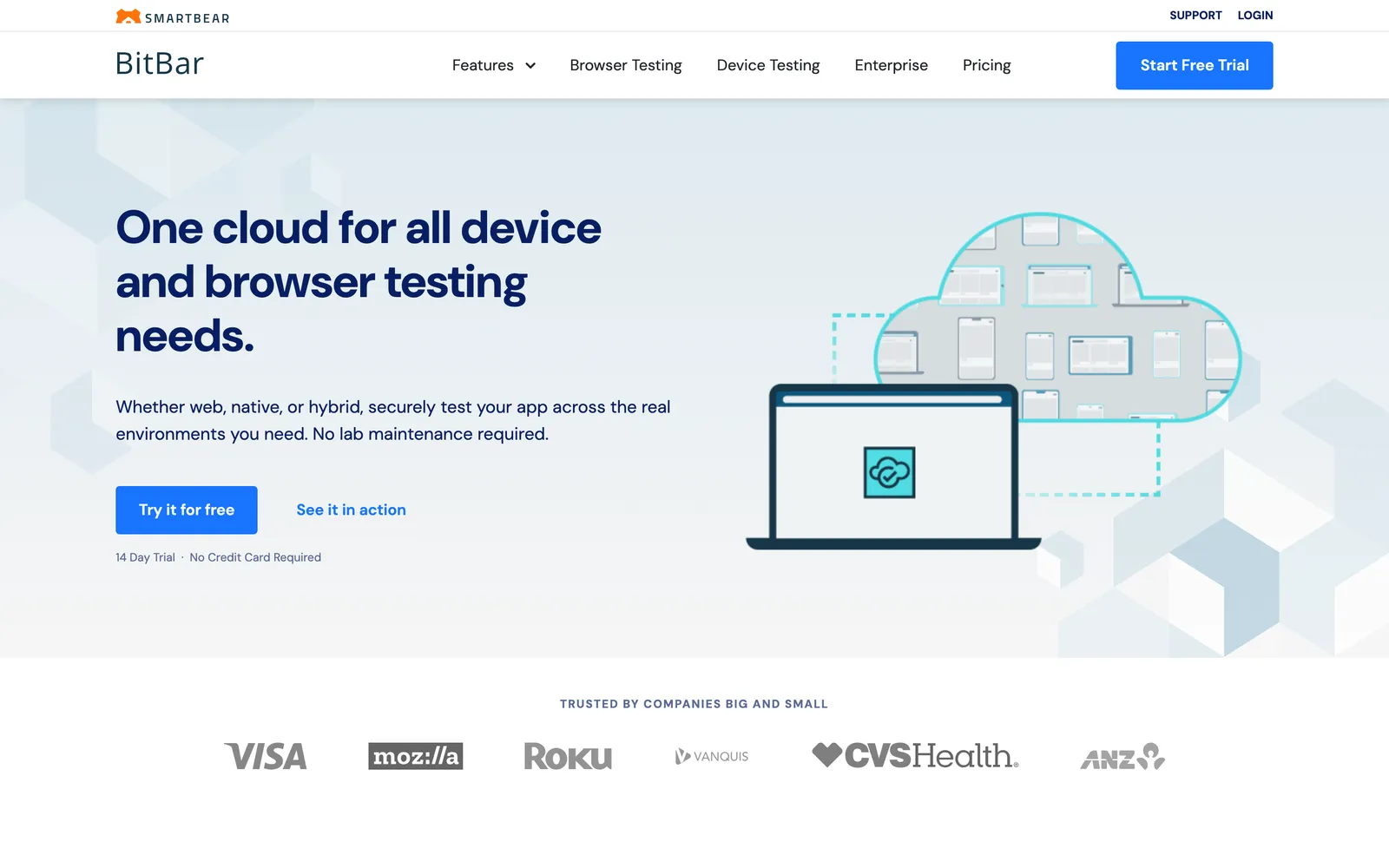Open Device Testing page
This screenshot has width=1389, height=868.
(768, 65)
